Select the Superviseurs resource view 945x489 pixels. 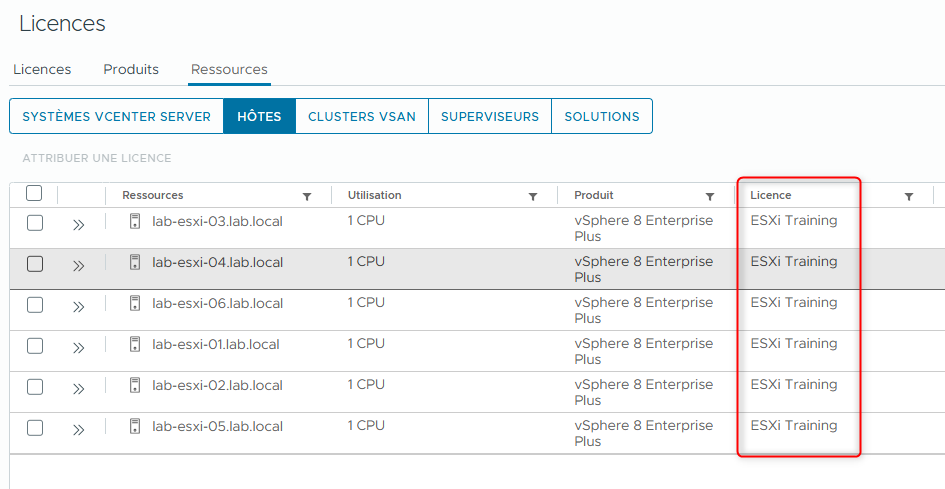pyautogui.click(x=489, y=116)
